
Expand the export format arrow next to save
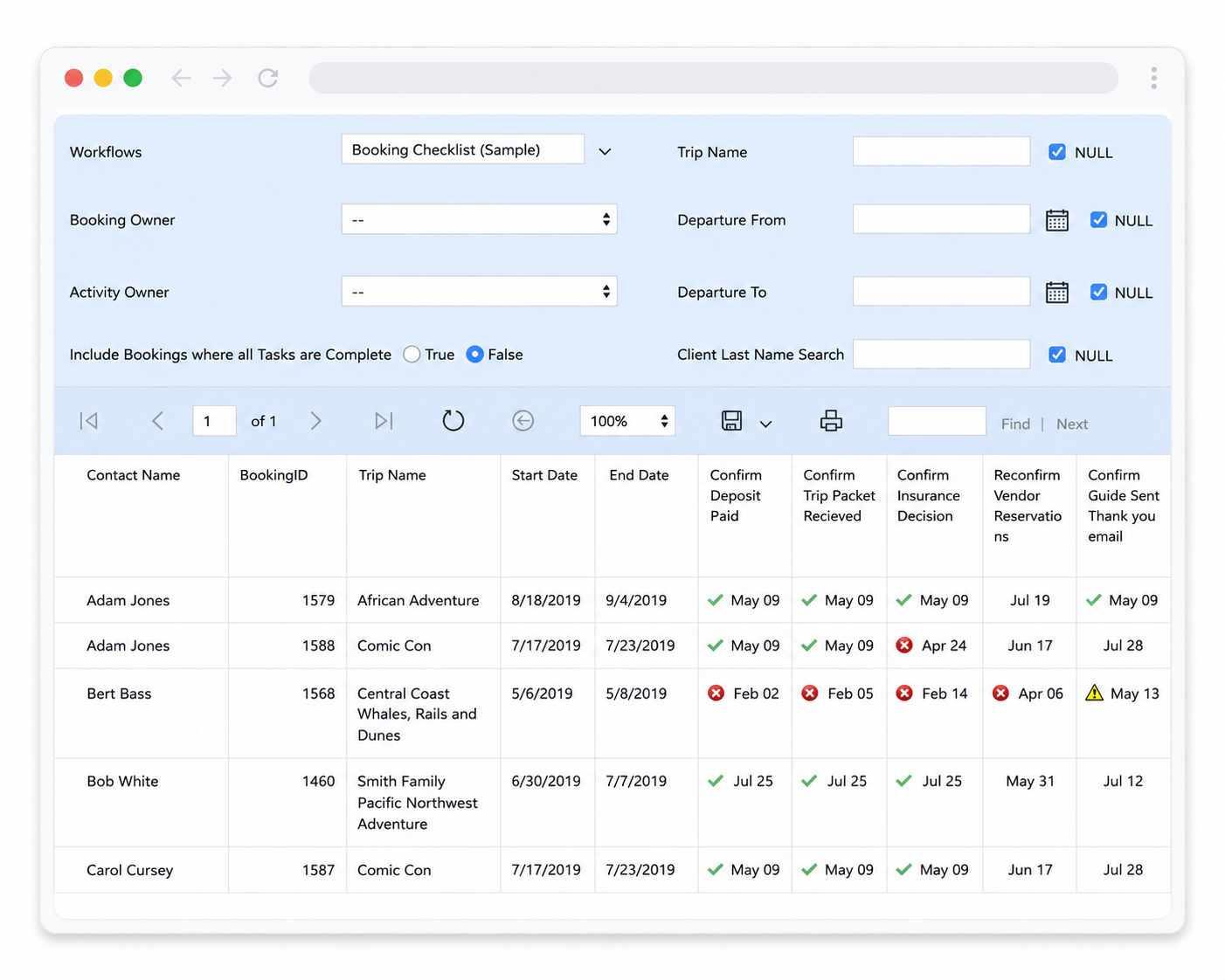pos(765,424)
